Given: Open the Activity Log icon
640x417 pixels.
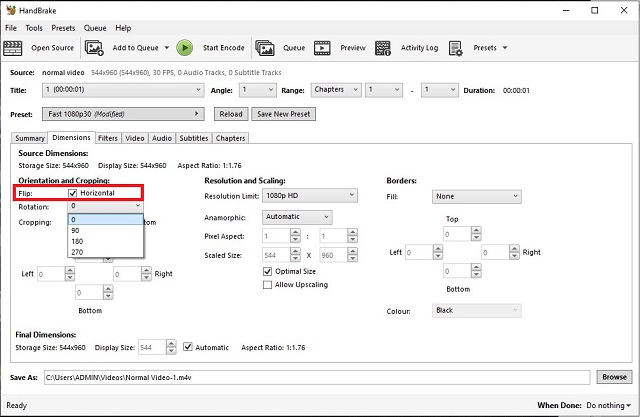Looking at the screenshot, I should (383, 48).
